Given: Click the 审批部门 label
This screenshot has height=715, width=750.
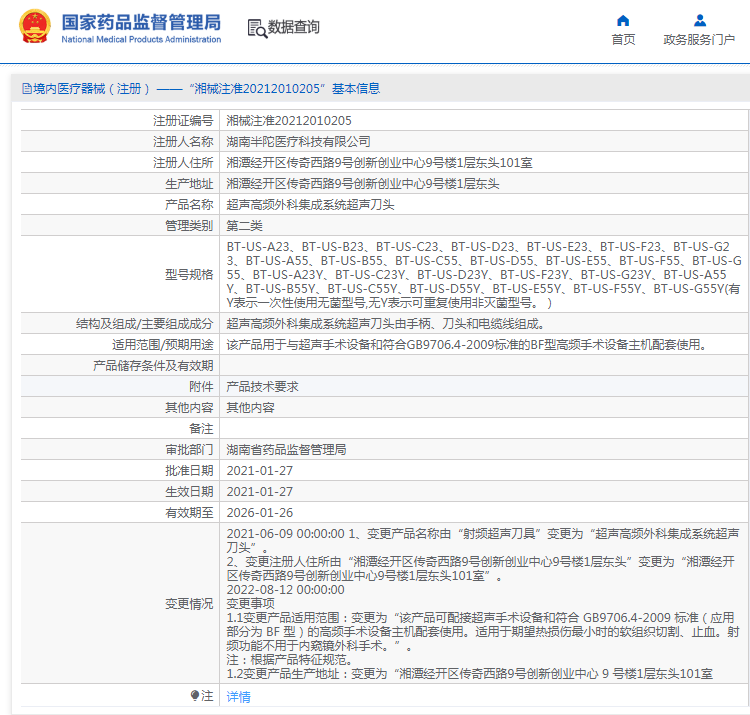Looking at the screenshot, I should pyautogui.click(x=189, y=450).
